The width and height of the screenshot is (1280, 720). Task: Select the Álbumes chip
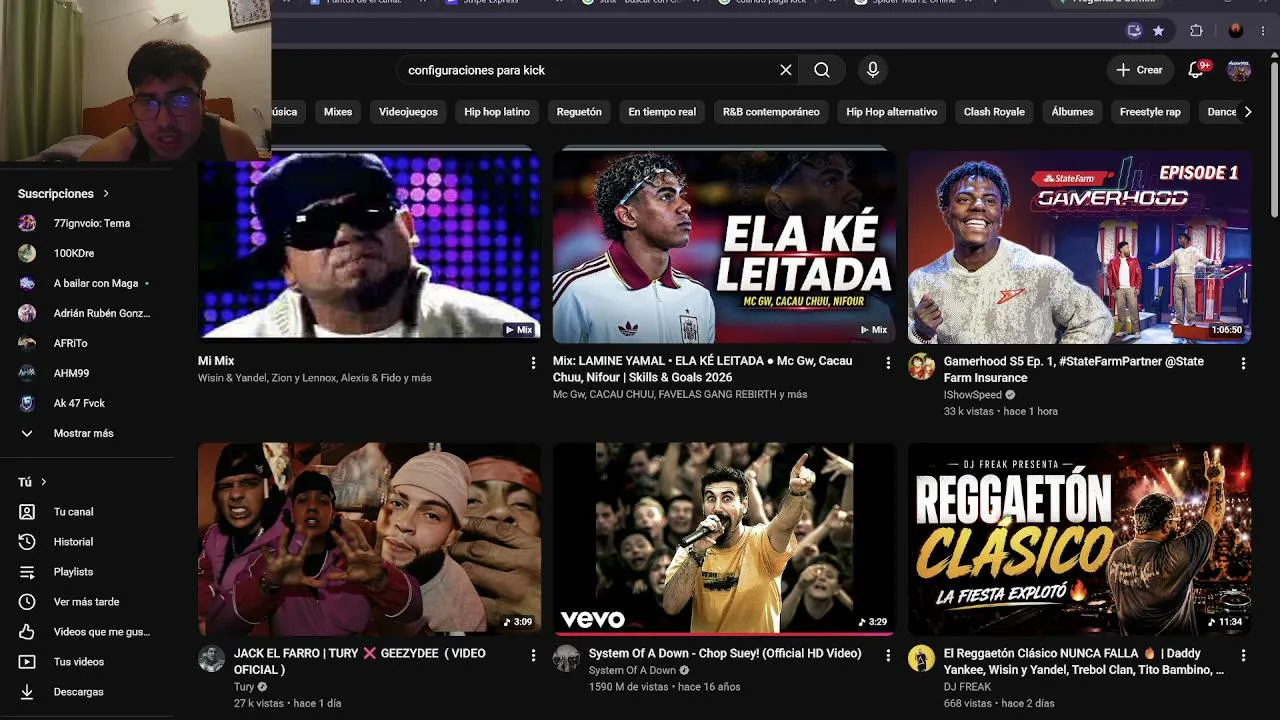(1072, 112)
